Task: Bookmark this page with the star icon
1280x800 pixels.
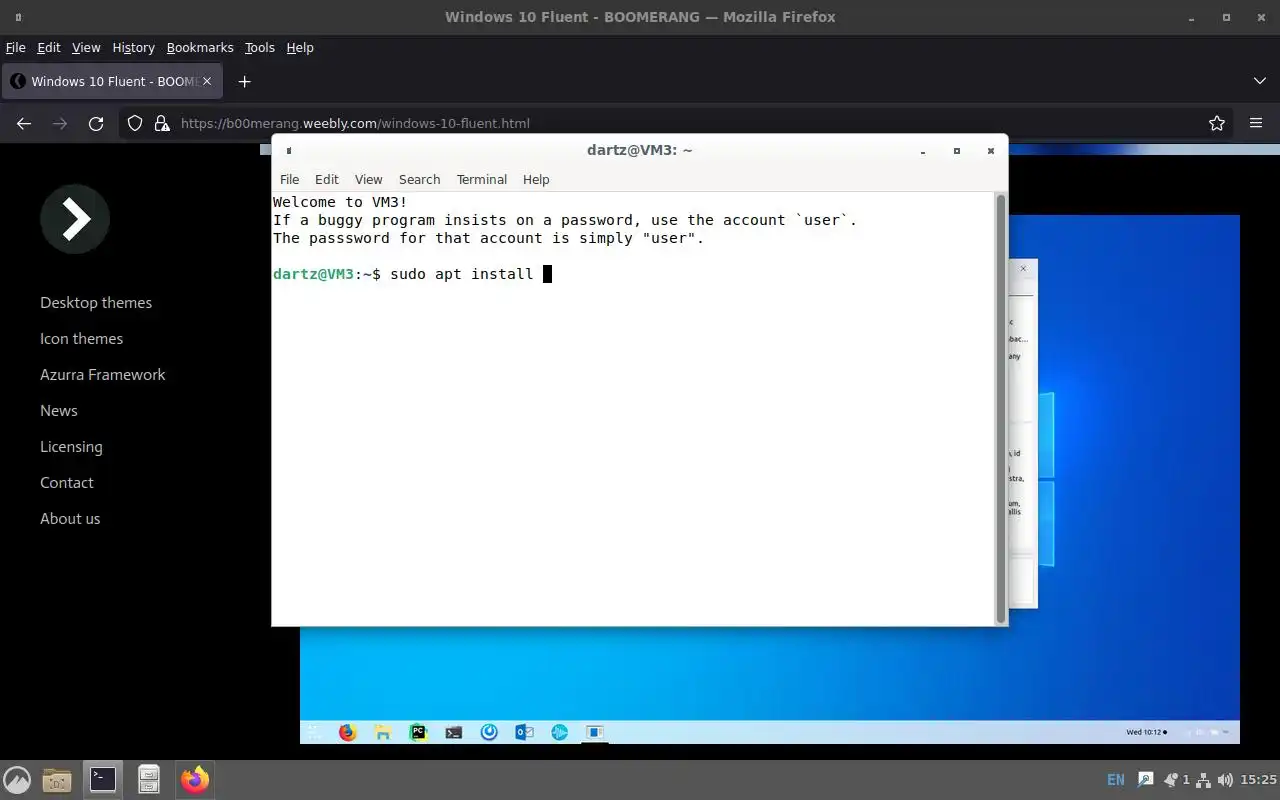Action: (x=1217, y=123)
